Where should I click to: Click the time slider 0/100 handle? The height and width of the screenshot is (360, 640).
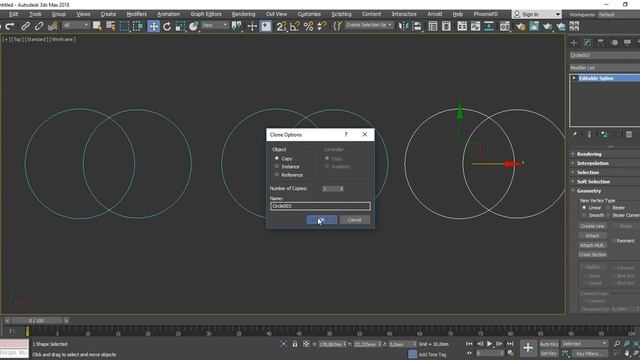coord(36,321)
